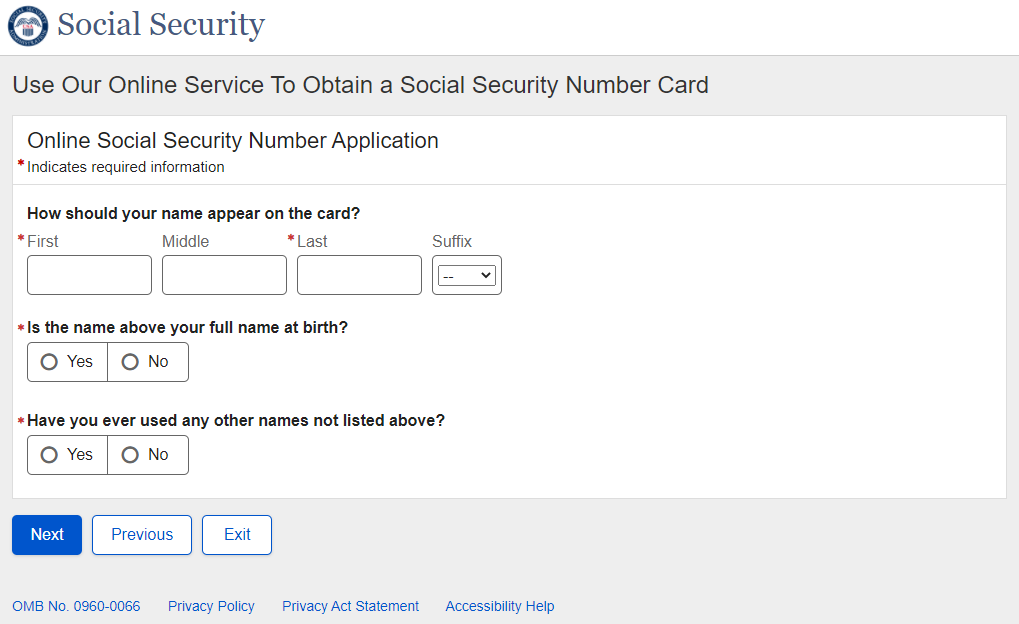Open the Privacy Policy link
This screenshot has width=1019, height=624.
pos(211,606)
